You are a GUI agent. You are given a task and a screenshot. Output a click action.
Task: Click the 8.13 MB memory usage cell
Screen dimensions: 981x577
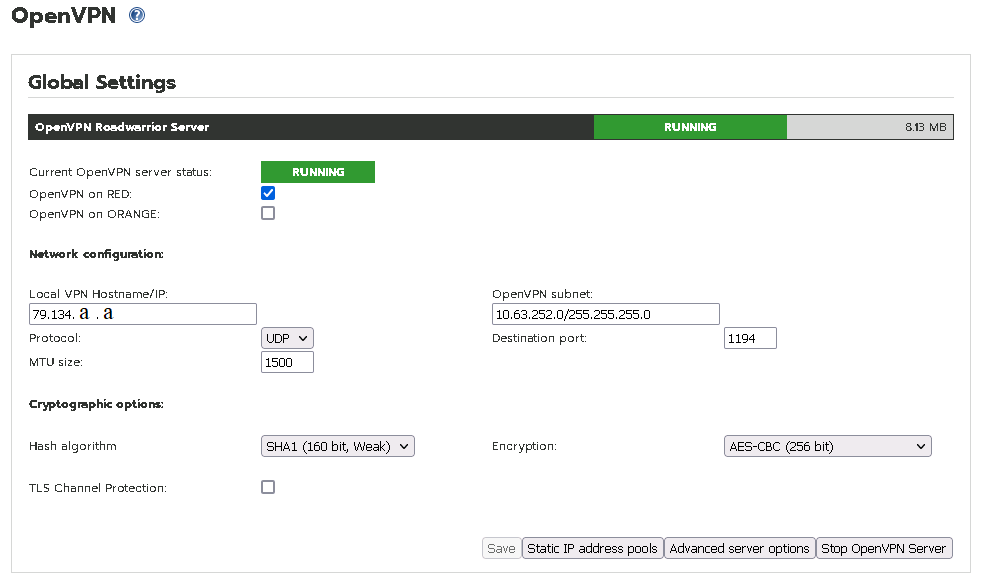pos(870,127)
